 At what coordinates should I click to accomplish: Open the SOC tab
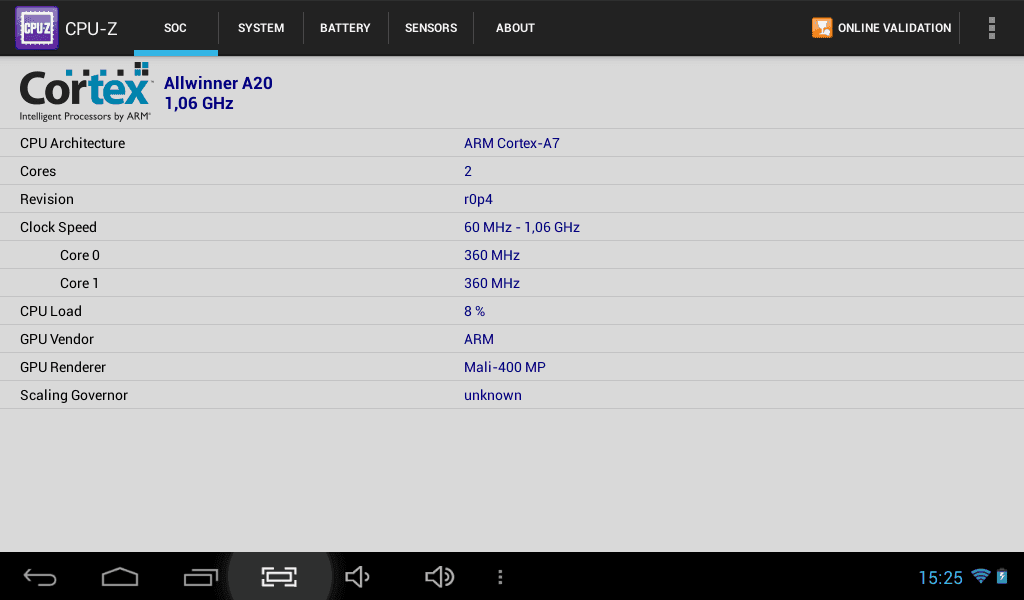pos(176,28)
